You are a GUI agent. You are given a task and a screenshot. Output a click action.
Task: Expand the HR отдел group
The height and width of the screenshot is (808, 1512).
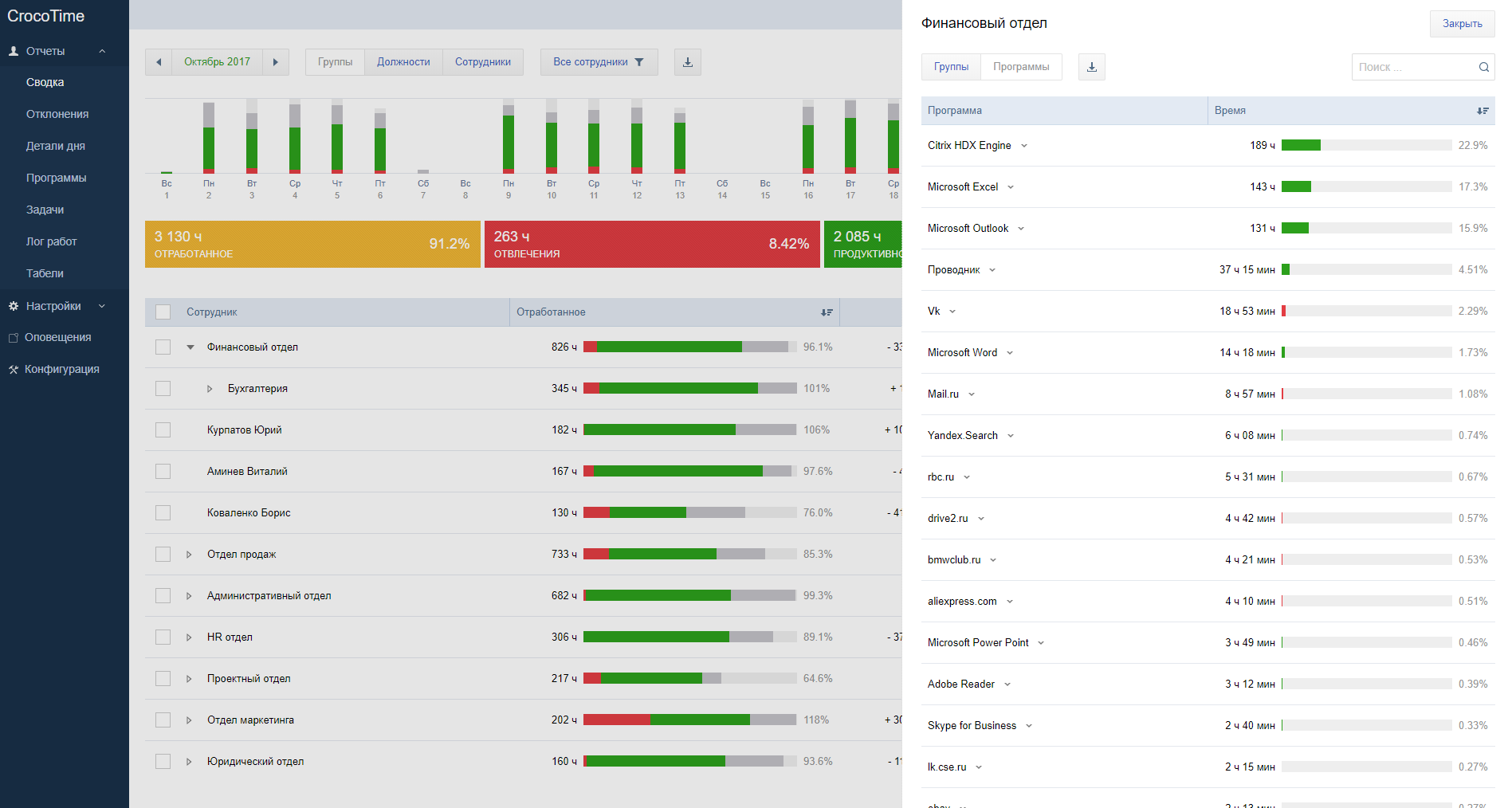tap(189, 637)
